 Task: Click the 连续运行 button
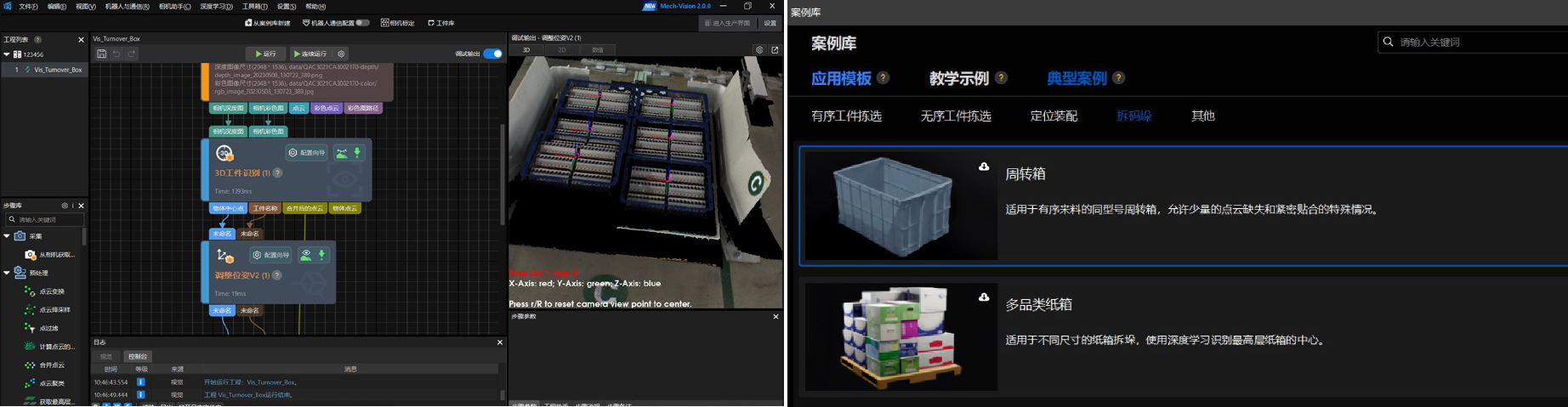[310, 54]
